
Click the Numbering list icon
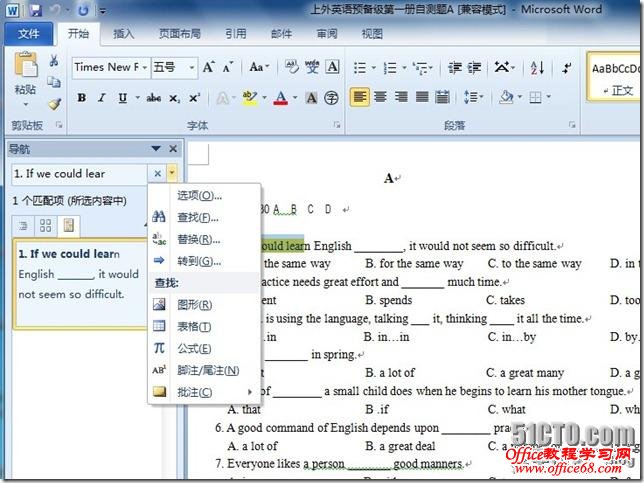pos(390,68)
